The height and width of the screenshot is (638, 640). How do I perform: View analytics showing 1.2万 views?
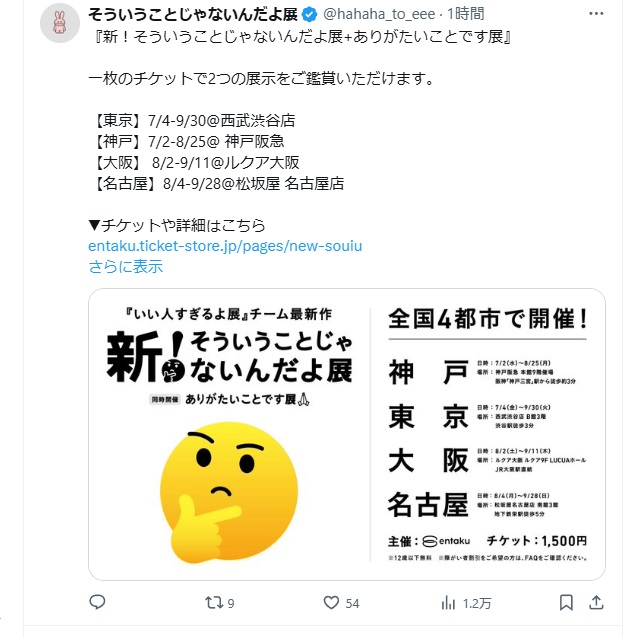coord(466,603)
